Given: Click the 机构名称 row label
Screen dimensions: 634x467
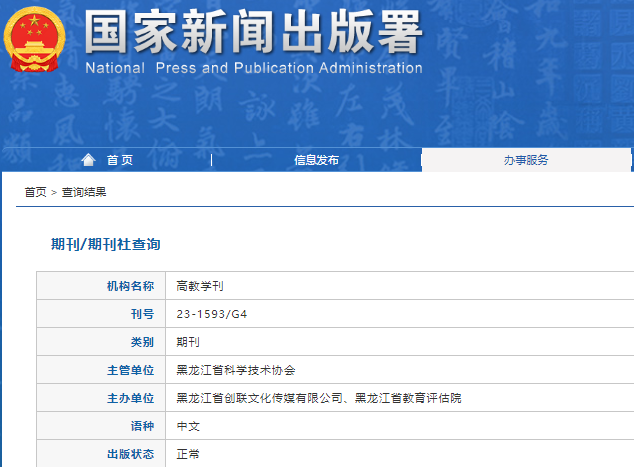Looking at the screenshot, I should point(130,286).
